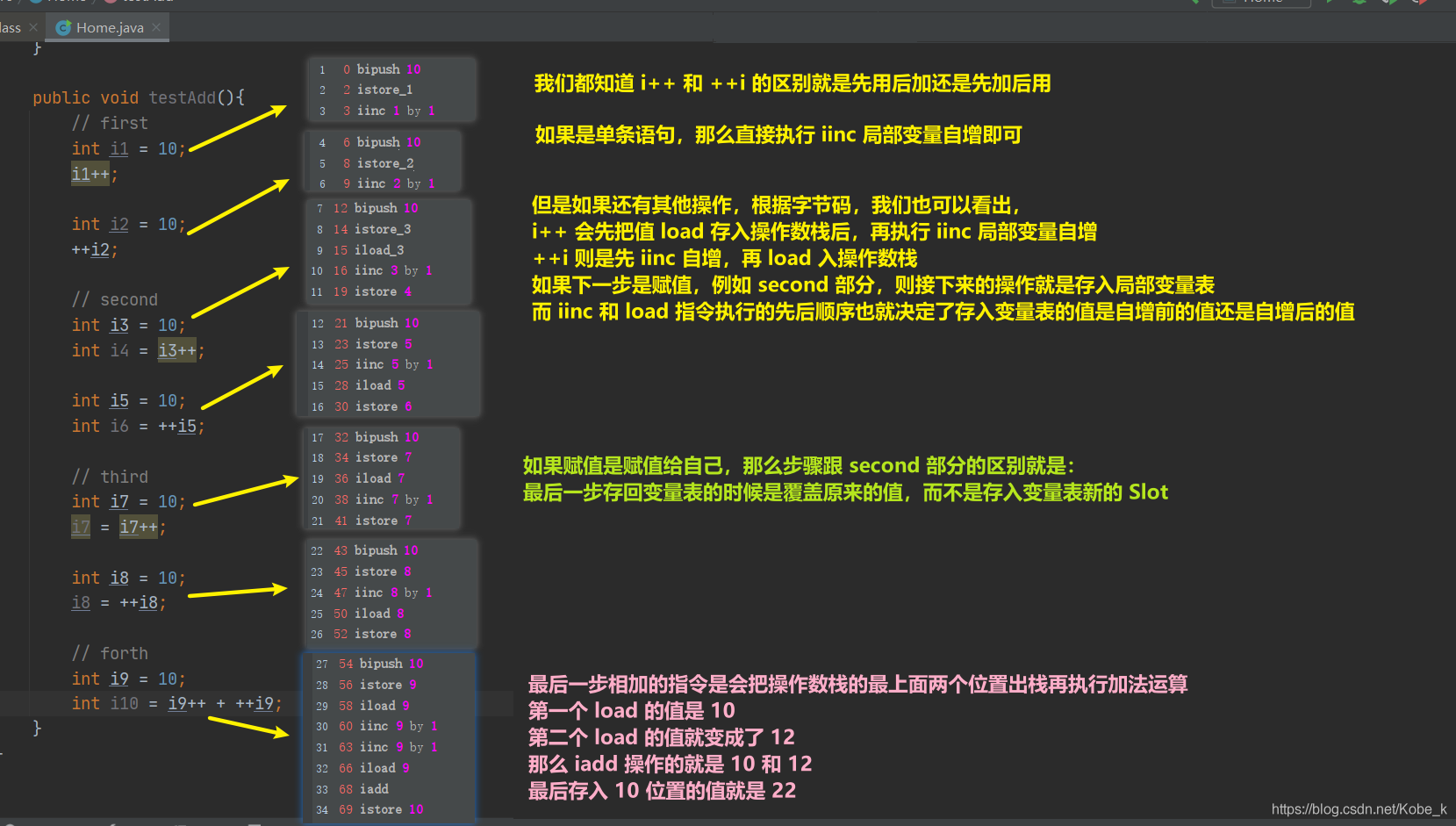The width and height of the screenshot is (1456, 826).
Task: Click the 'public void testAdd(){' method declaration
Action: 139,97
